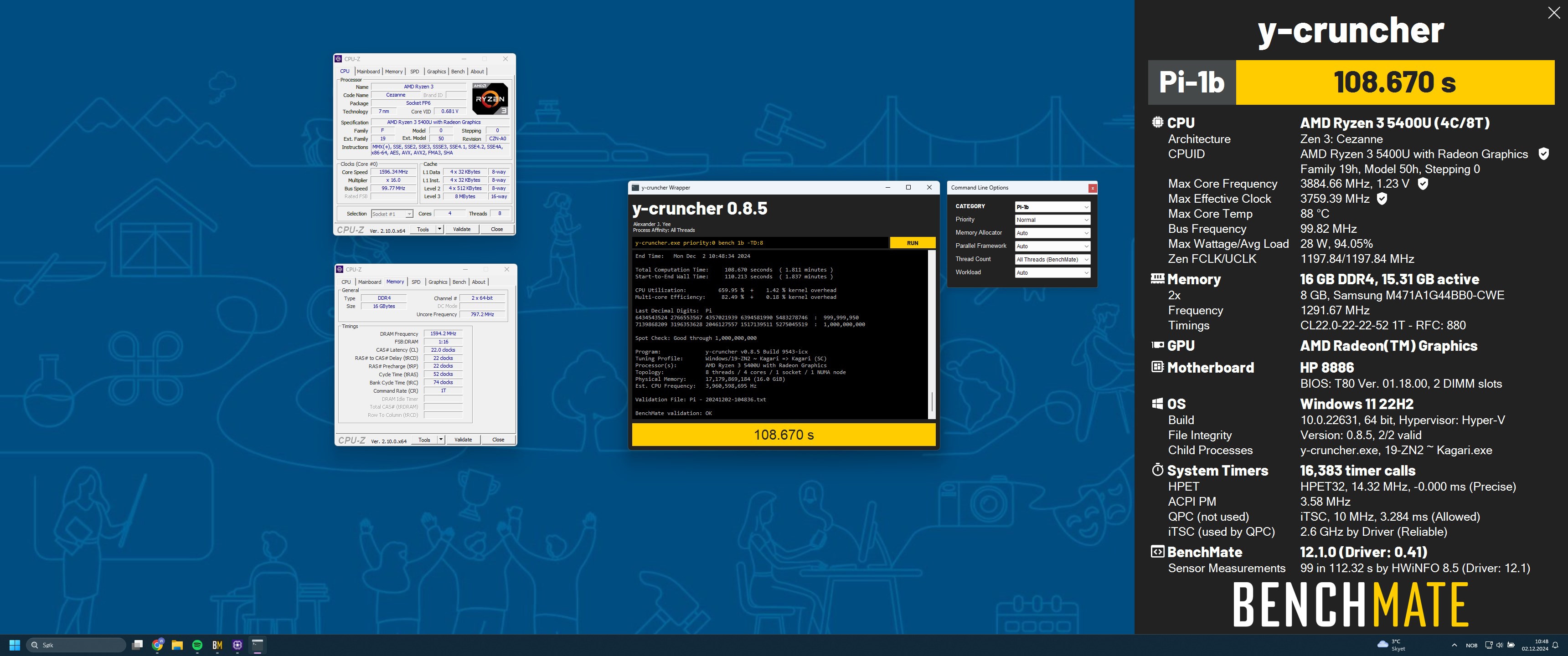Click the BenchMate section icon in the panel
This screenshot has width=1568, height=656.
pyautogui.click(x=1157, y=551)
